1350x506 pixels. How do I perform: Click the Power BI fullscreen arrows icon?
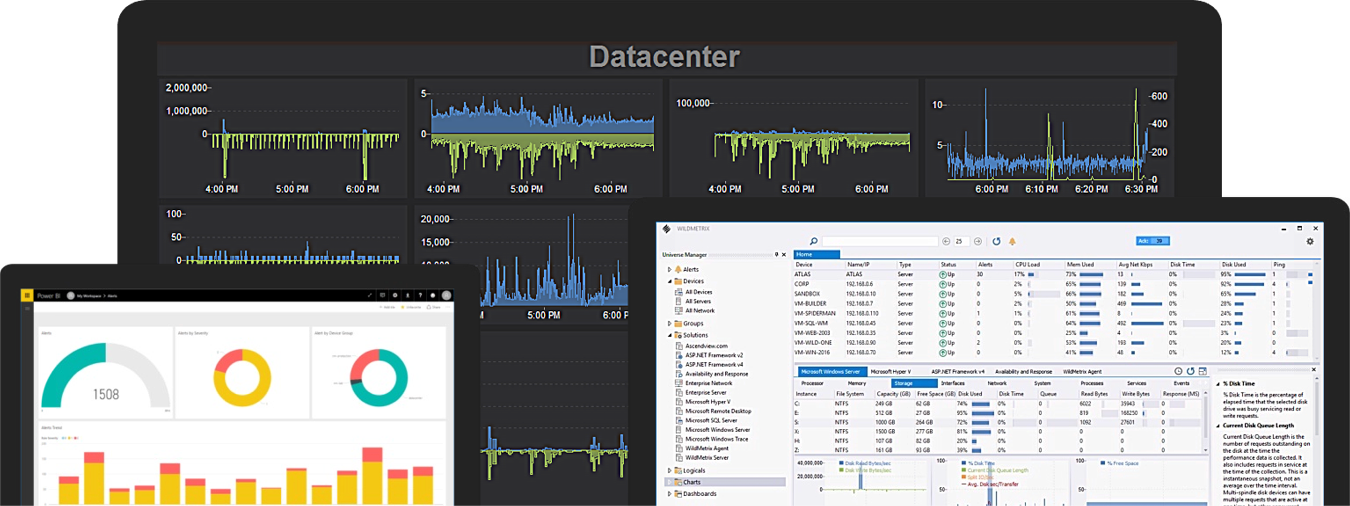370,295
